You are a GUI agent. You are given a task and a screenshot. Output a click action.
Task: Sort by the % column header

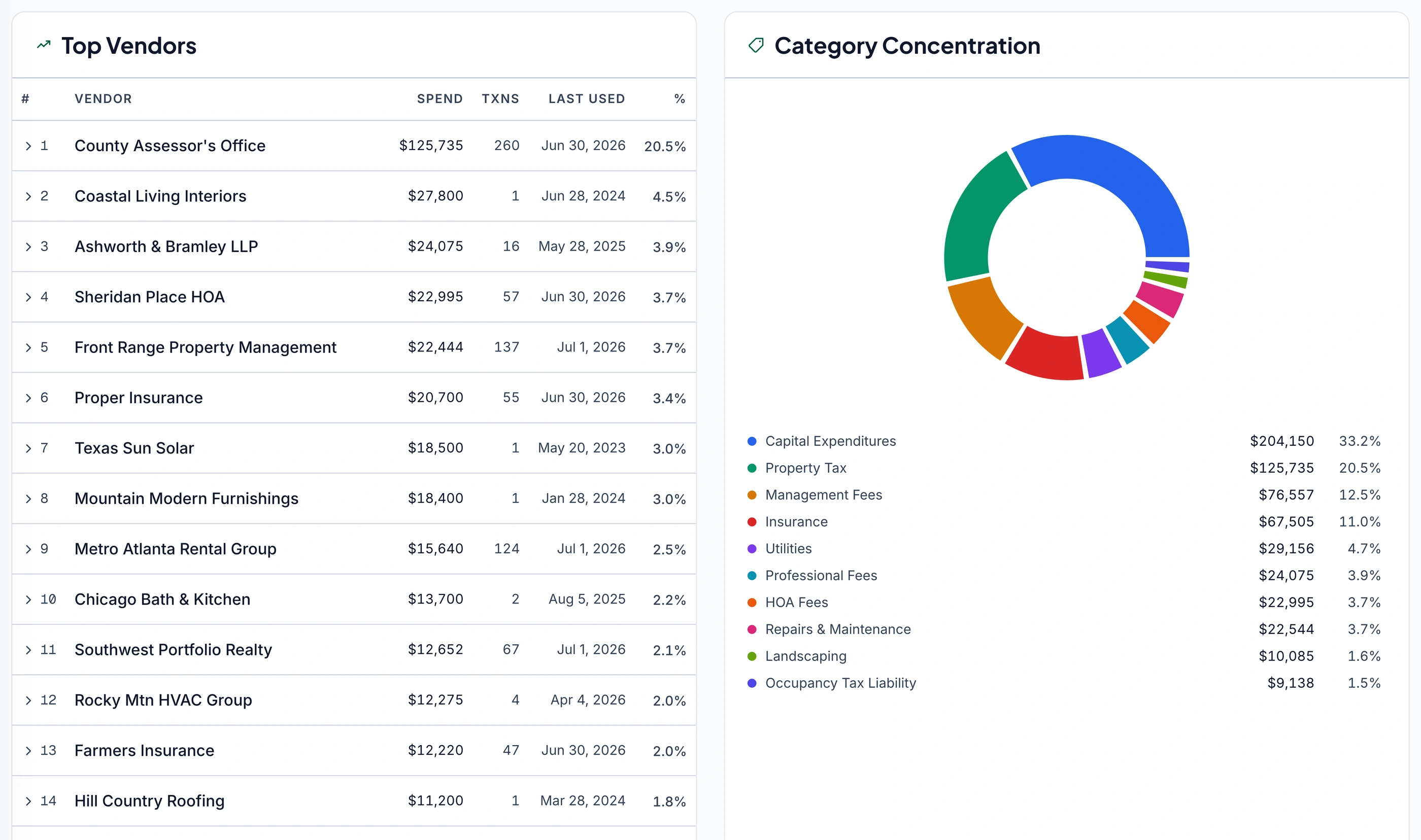tap(680, 98)
